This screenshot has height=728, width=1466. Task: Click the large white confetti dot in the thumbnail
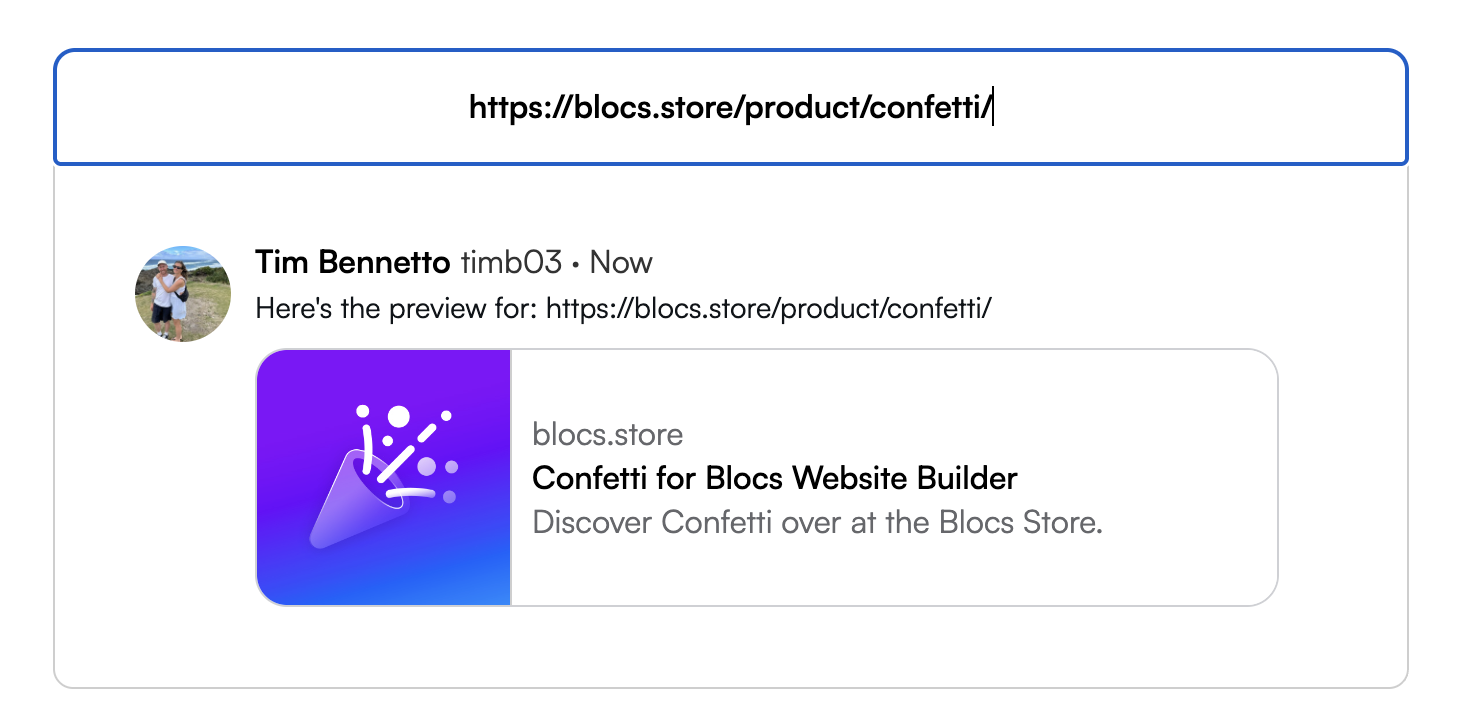point(399,417)
